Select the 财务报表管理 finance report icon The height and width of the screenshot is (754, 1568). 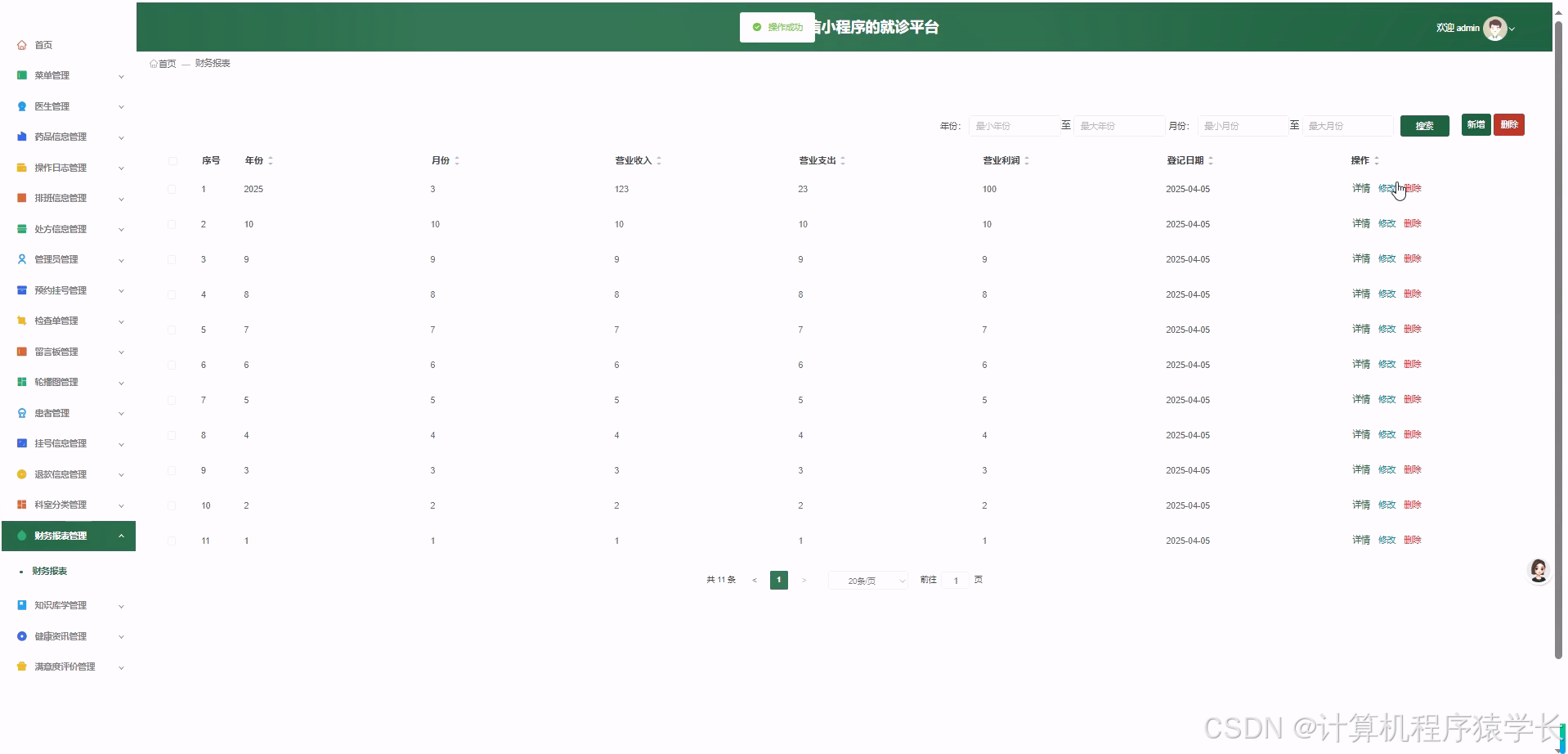pyautogui.click(x=22, y=536)
